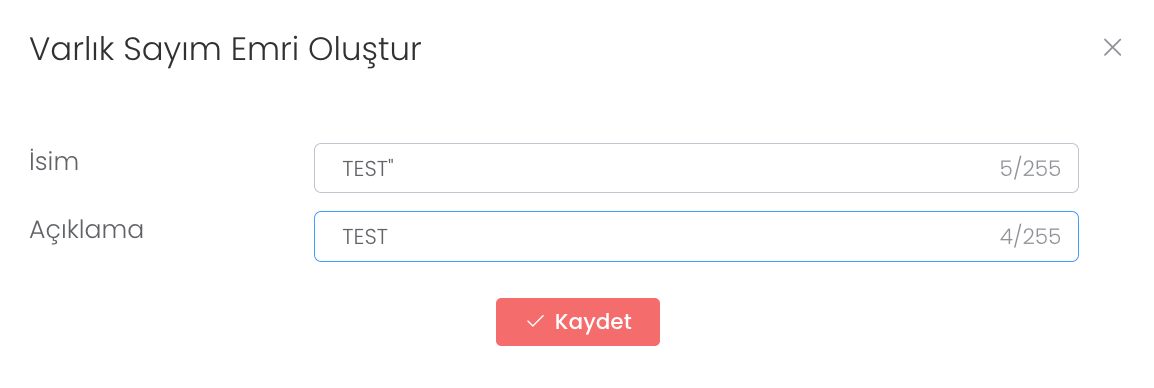This screenshot has width=1154, height=388.
Task: Click the Açıklama field label
Action: (86, 230)
